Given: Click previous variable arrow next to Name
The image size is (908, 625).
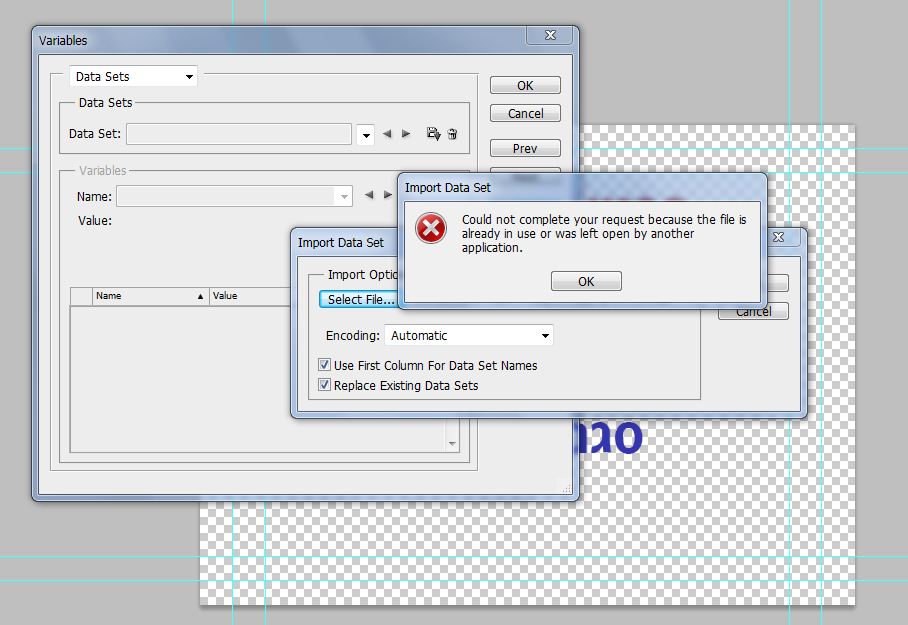Looking at the screenshot, I should [369, 195].
